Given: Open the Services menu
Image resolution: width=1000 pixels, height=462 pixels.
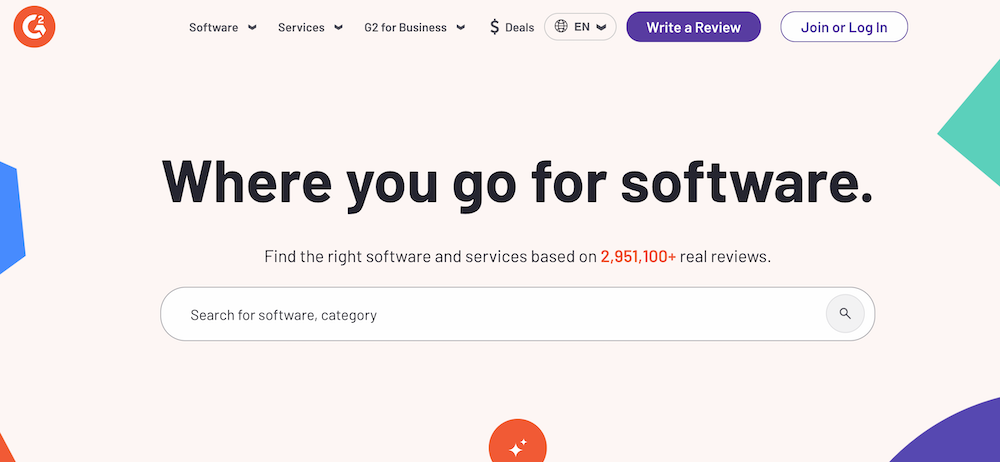Looking at the screenshot, I should (x=301, y=28).
